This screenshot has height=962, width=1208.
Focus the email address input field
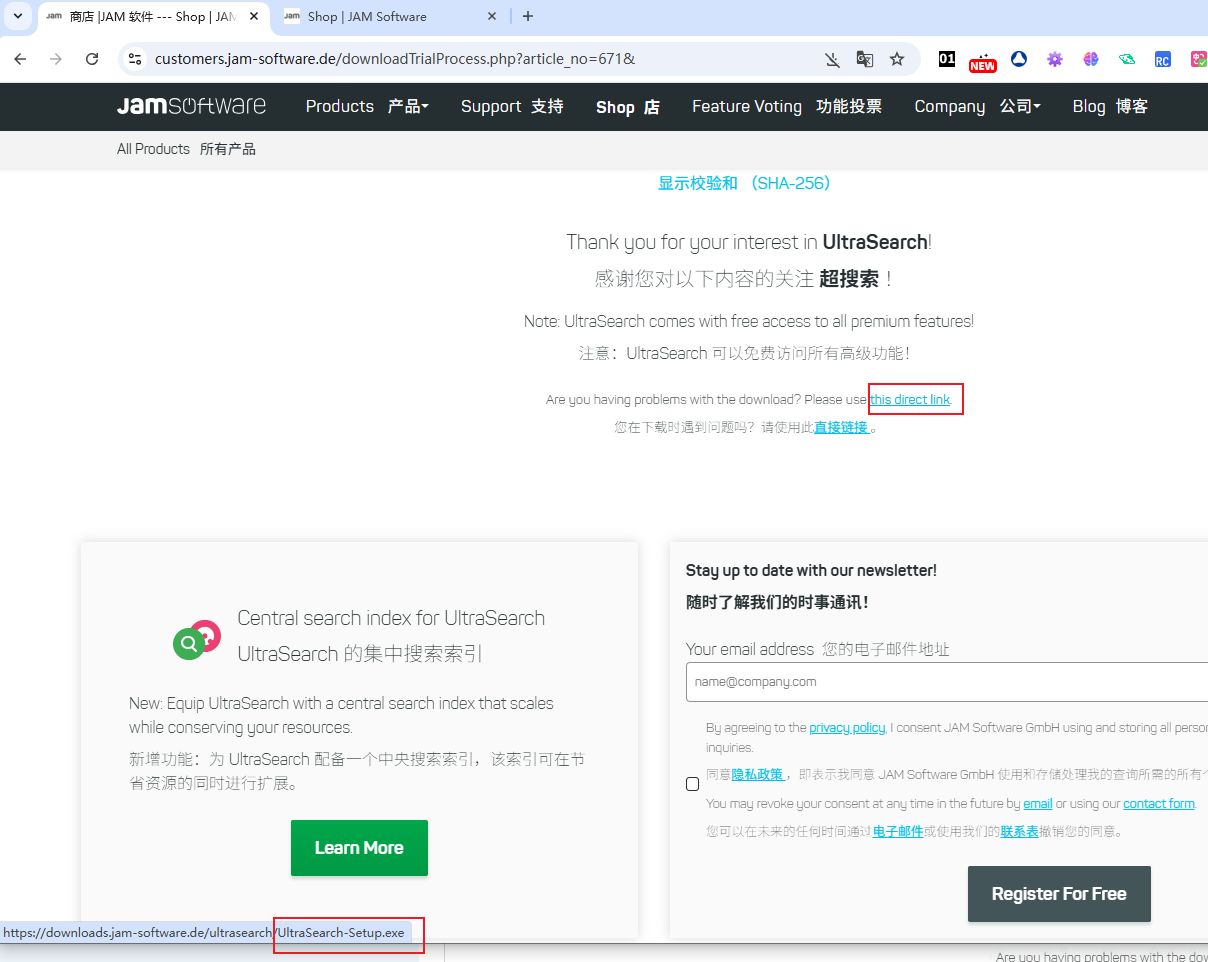pos(946,682)
